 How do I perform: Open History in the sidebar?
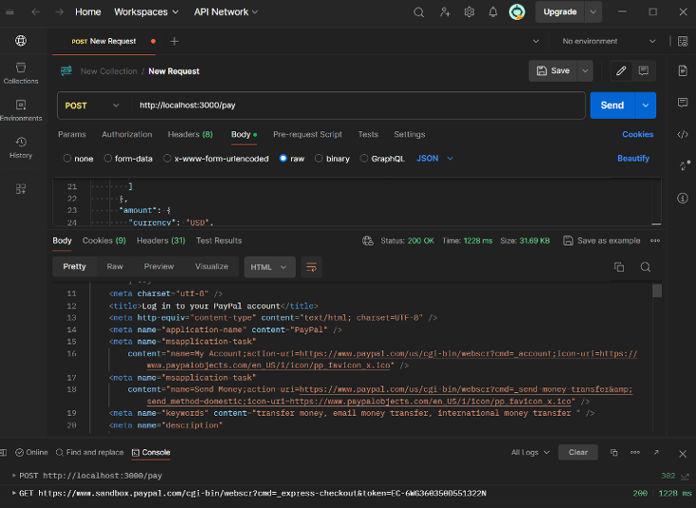pyautogui.click(x=20, y=148)
